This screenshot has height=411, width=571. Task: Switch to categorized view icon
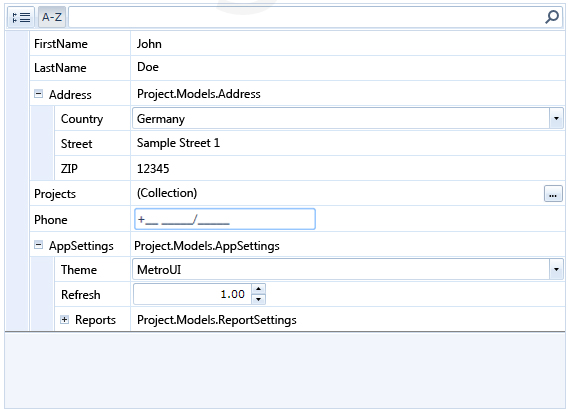click(21, 17)
